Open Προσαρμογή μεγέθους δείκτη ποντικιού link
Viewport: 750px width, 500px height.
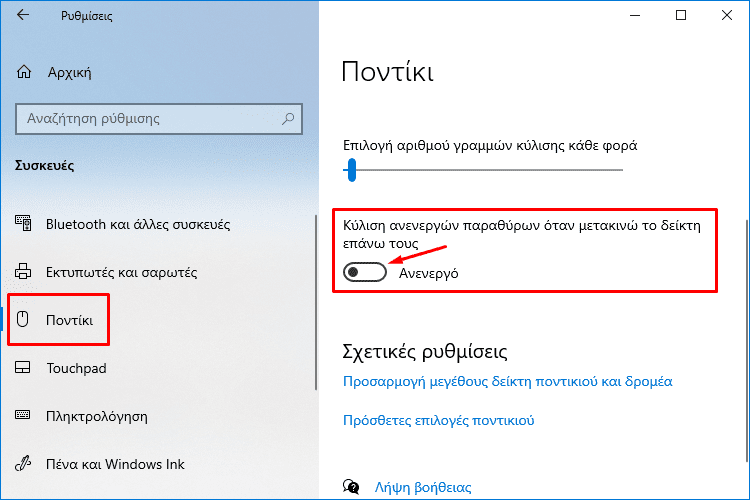pos(507,381)
